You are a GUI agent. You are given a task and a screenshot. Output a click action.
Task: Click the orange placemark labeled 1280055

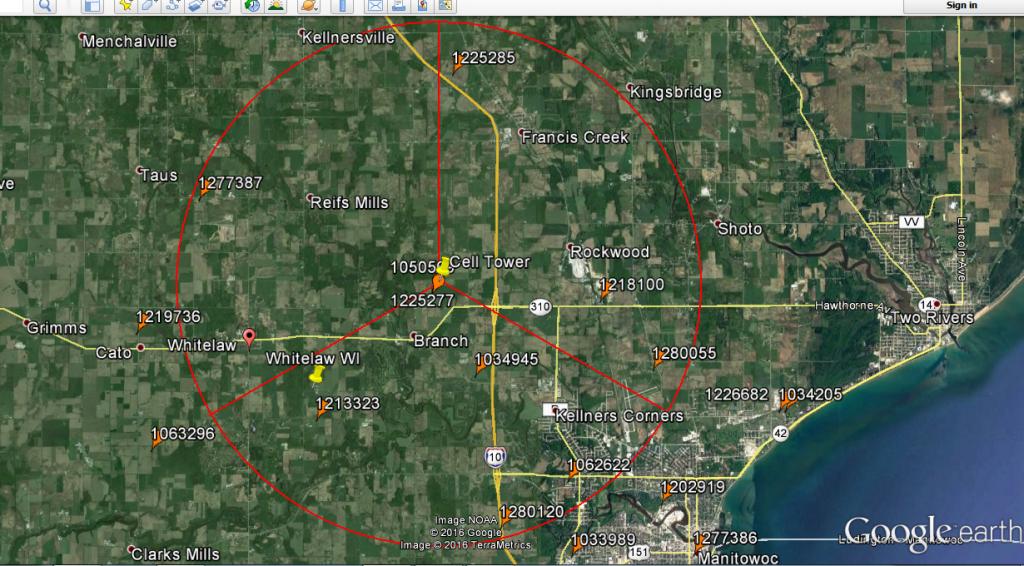point(658,361)
